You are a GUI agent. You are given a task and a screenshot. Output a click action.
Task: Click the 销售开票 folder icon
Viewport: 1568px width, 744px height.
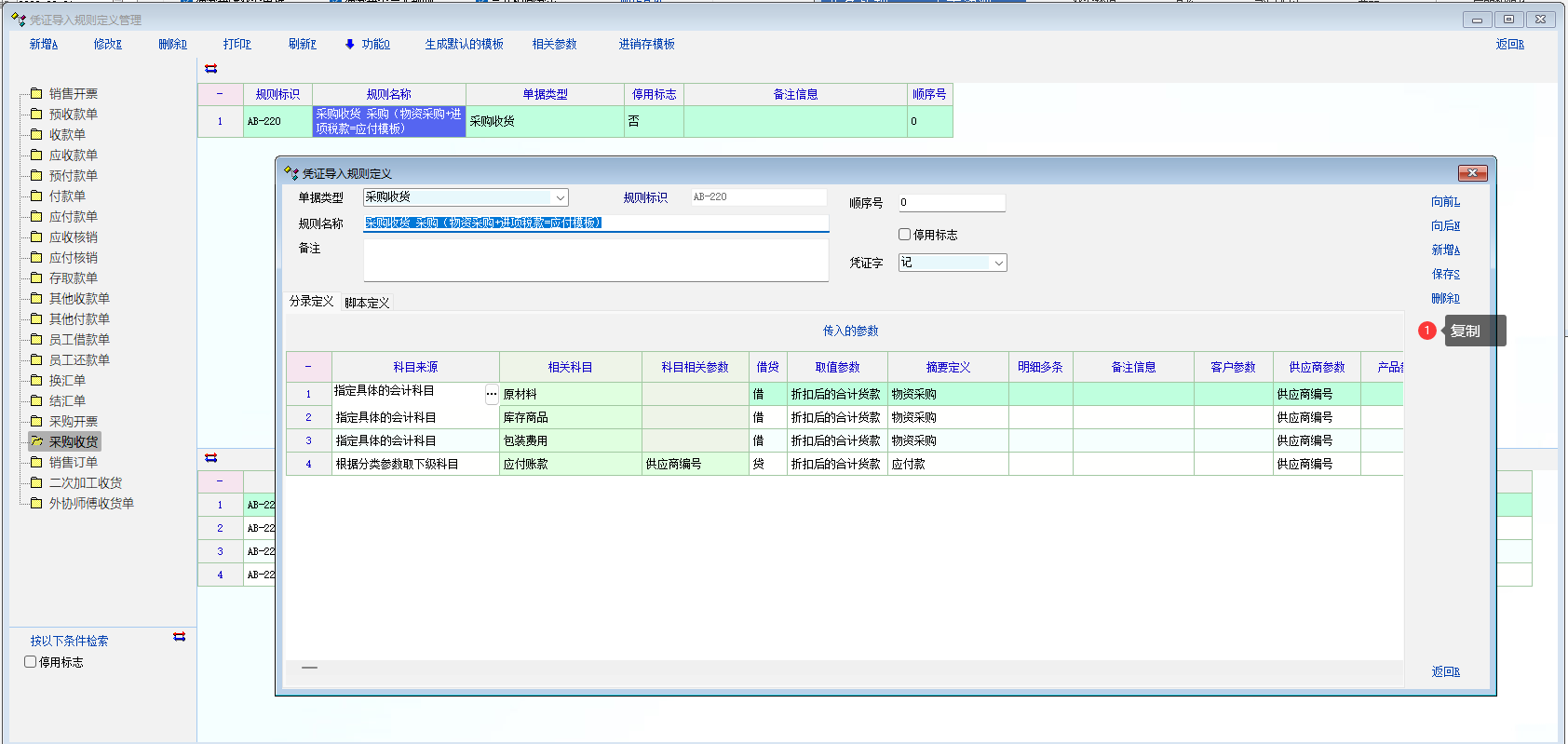(36, 93)
